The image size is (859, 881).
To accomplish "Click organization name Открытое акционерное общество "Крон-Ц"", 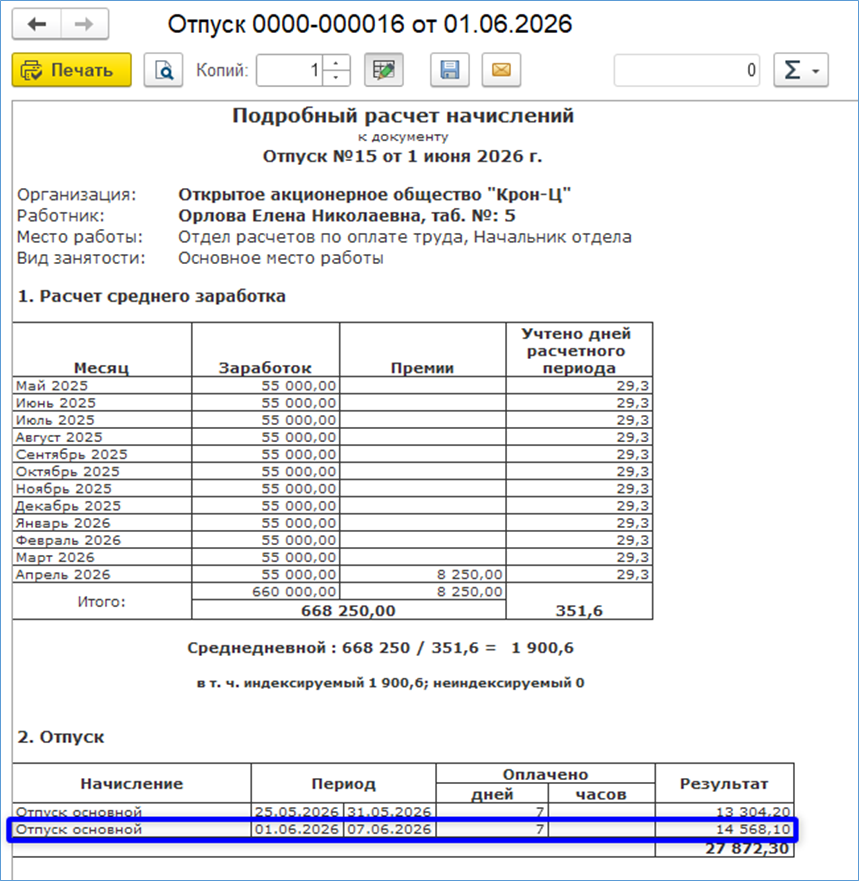I will [x=374, y=194].
